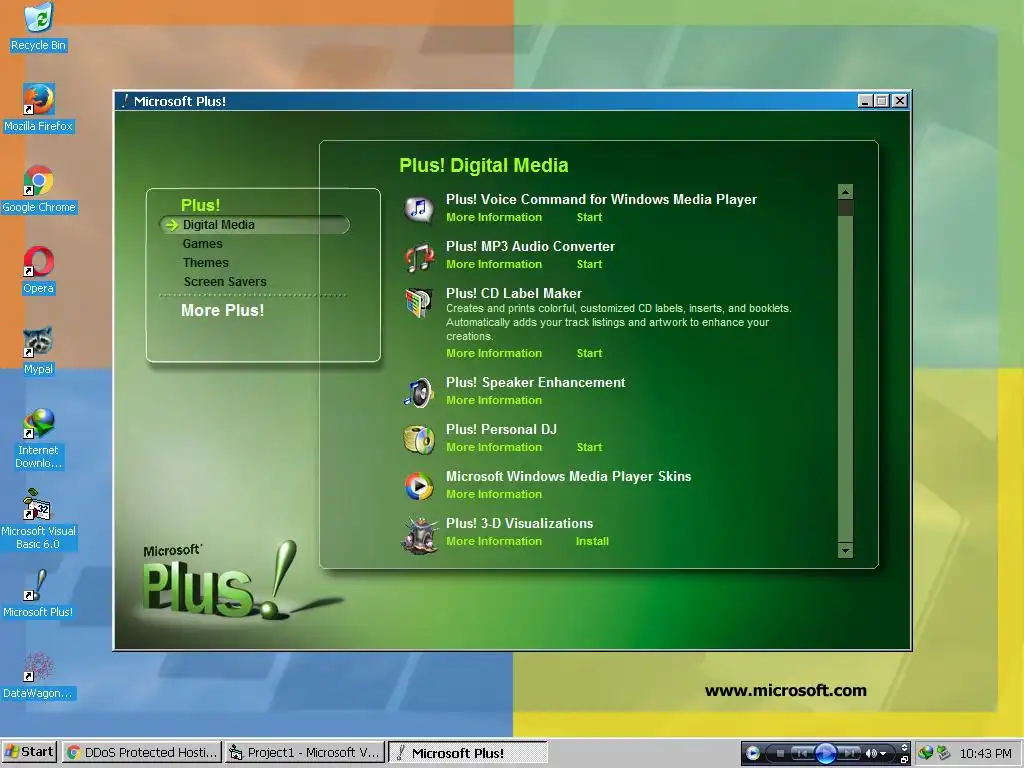Image resolution: width=1024 pixels, height=768 pixels.
Task: Click the Windows Media Player Skins icon
Action: [x=419, y=486]
